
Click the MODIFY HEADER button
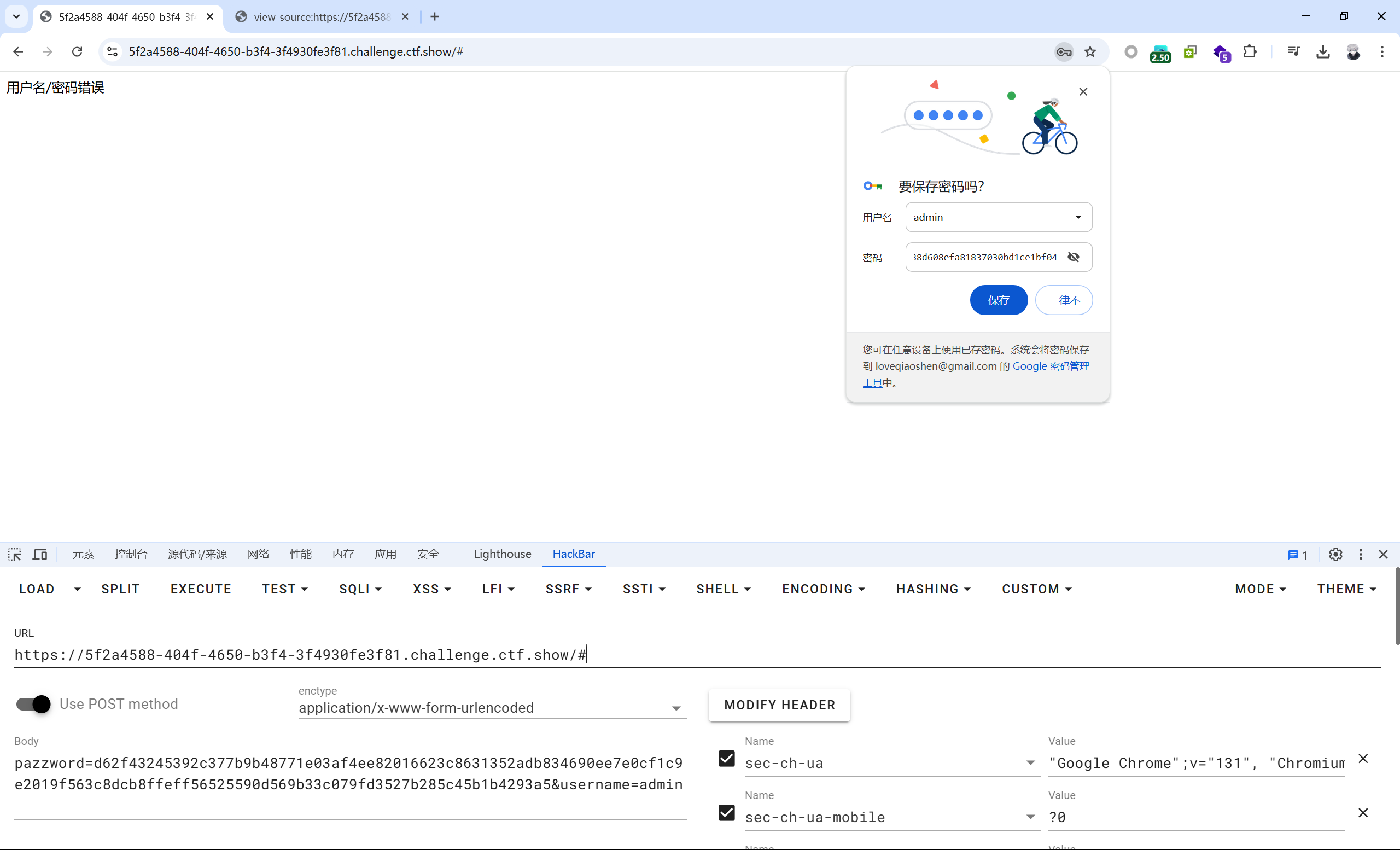(x=779, y=705)
